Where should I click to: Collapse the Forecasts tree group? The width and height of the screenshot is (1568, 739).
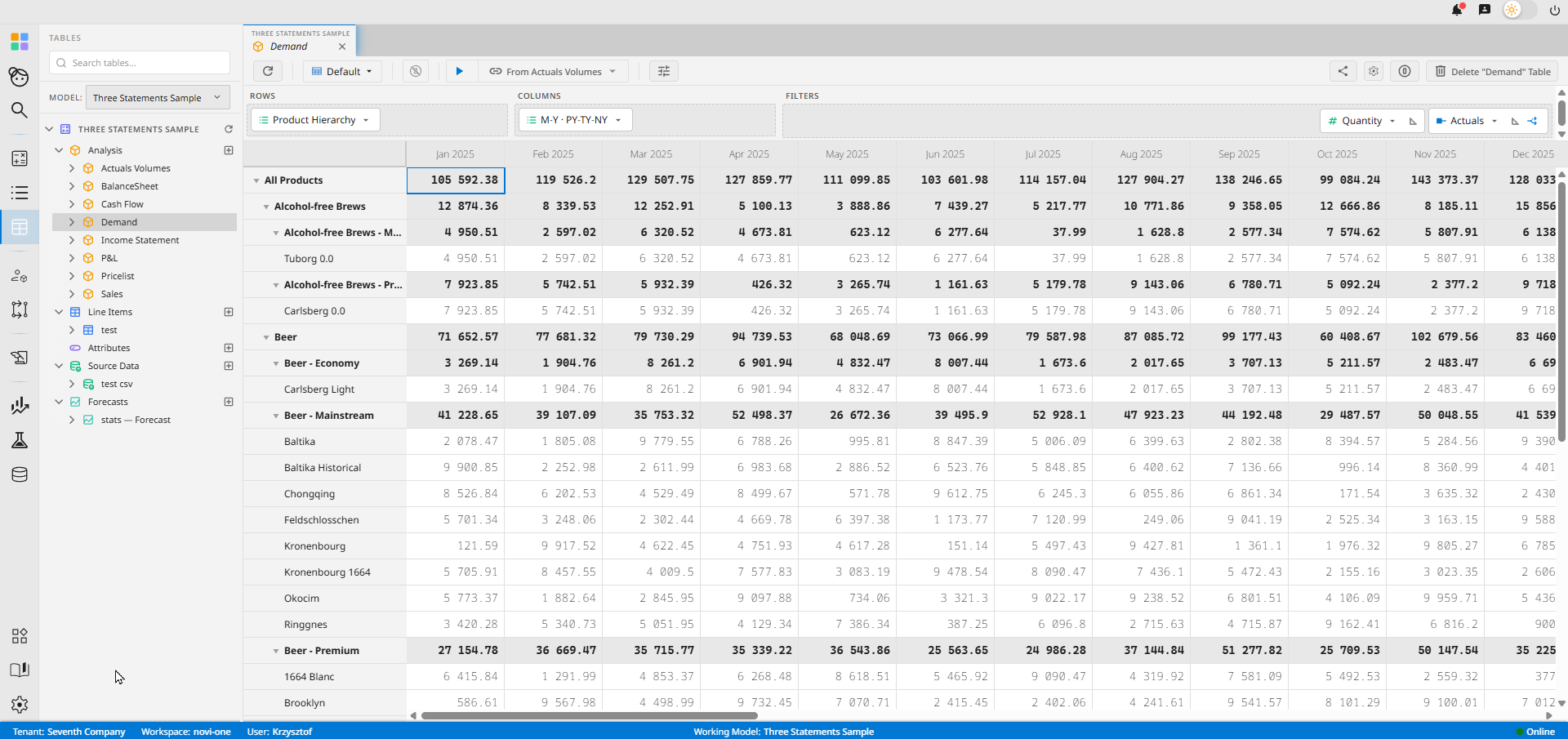pos(59,402)
